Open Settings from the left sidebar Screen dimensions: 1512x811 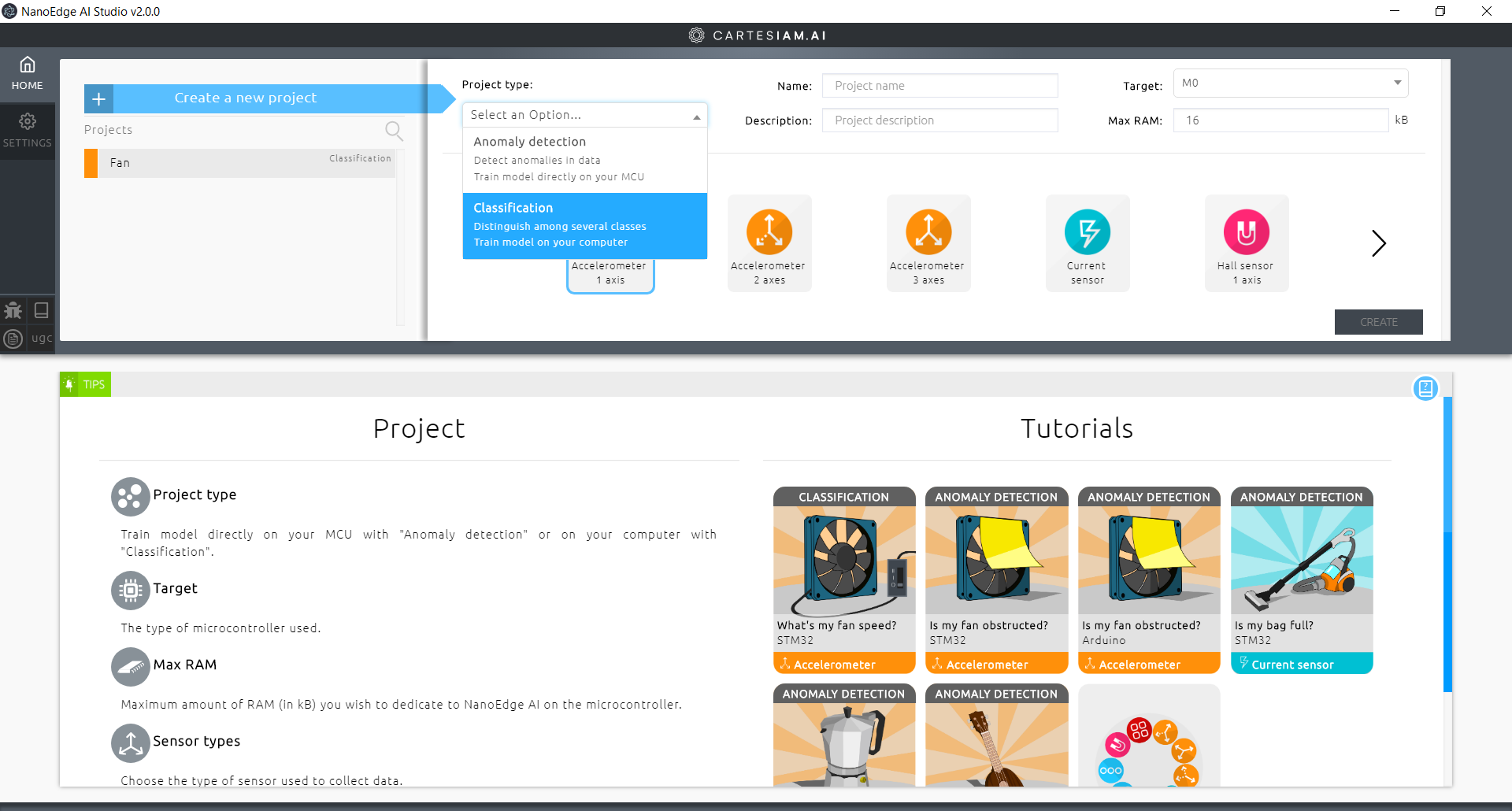(x=28, y=131)
